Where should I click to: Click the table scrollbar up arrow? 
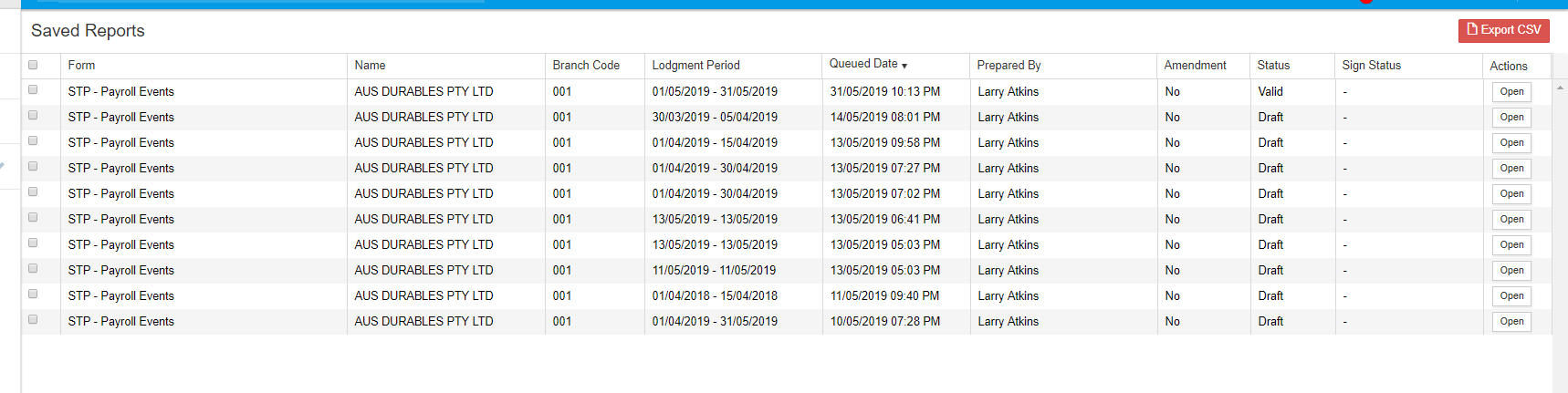1560,88
